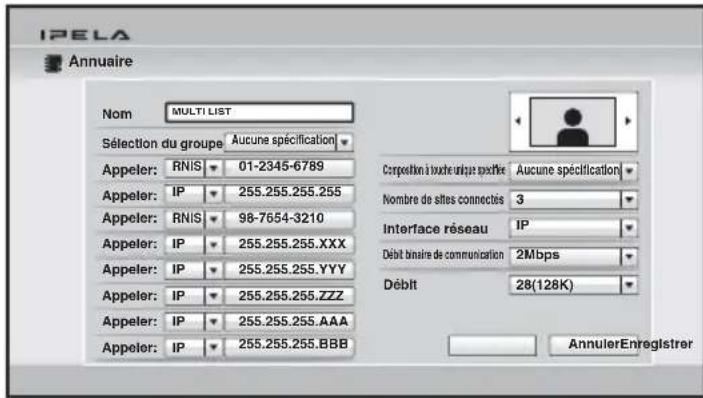Open IP type dropdown beside 255.255.255.XXX

(x=194, y=244)
